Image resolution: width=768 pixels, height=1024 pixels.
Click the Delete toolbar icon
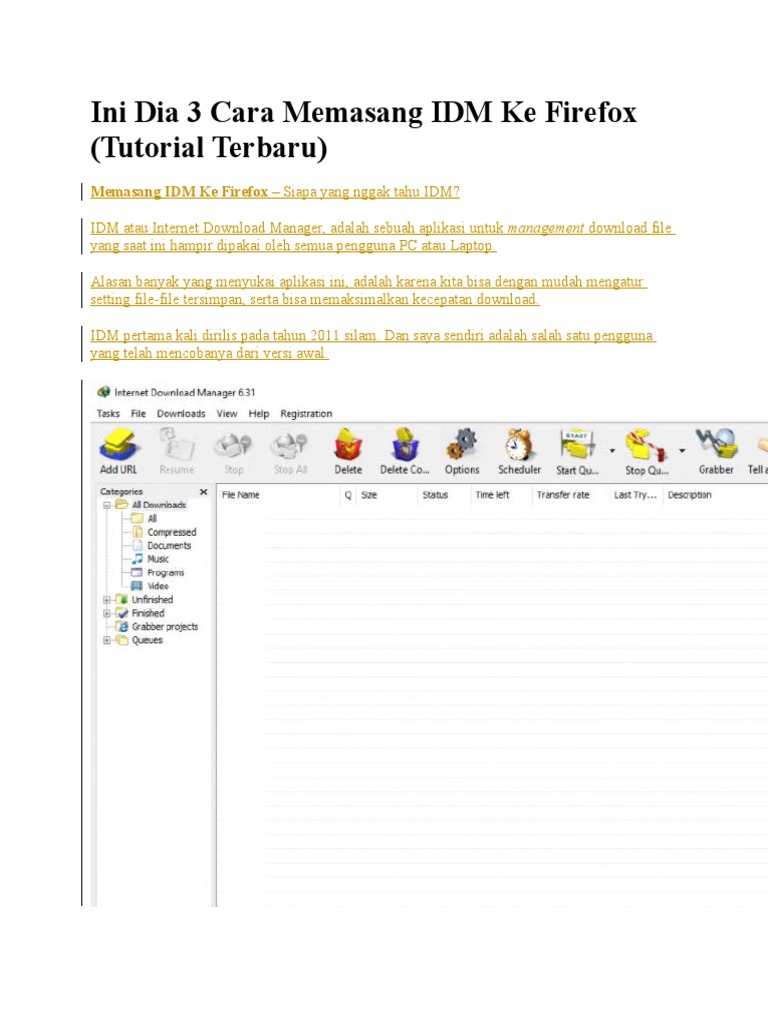pos(348,444)
